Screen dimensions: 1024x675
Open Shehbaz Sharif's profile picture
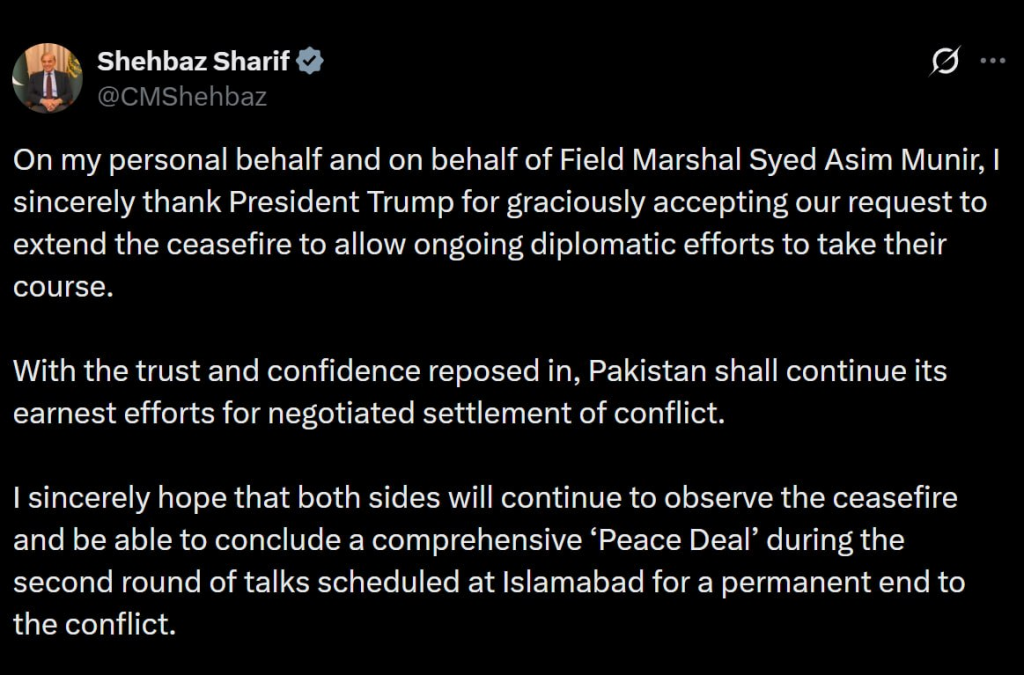pyautogui.click(x=47, y=78)
